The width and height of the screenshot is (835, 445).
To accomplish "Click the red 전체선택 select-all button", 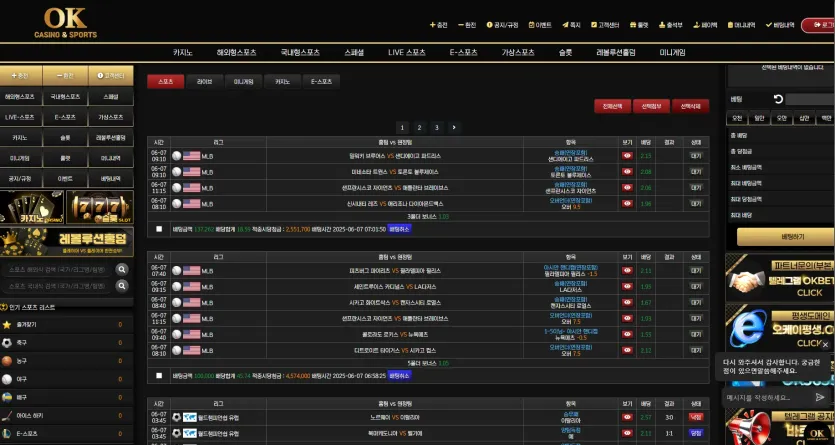I will [x=612, y=106].
